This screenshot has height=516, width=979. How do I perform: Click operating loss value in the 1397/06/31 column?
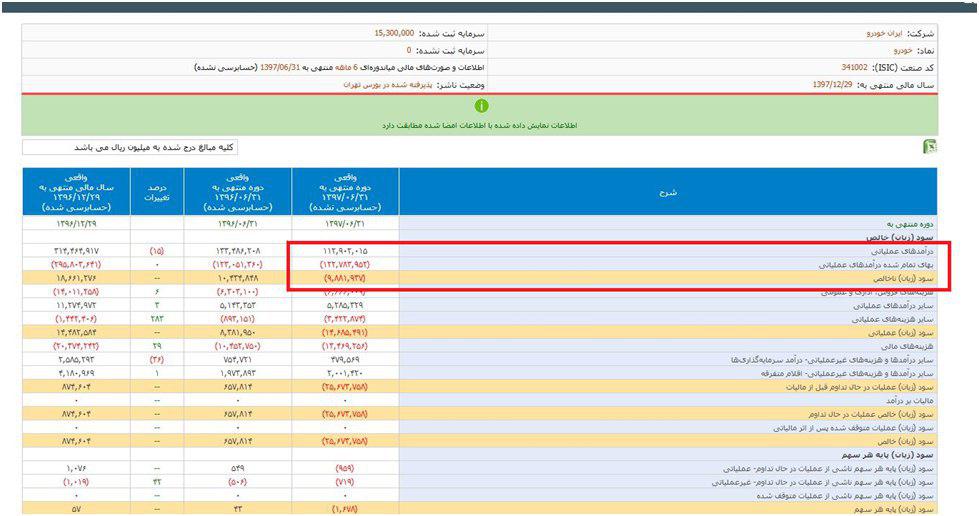coord(345,333)
